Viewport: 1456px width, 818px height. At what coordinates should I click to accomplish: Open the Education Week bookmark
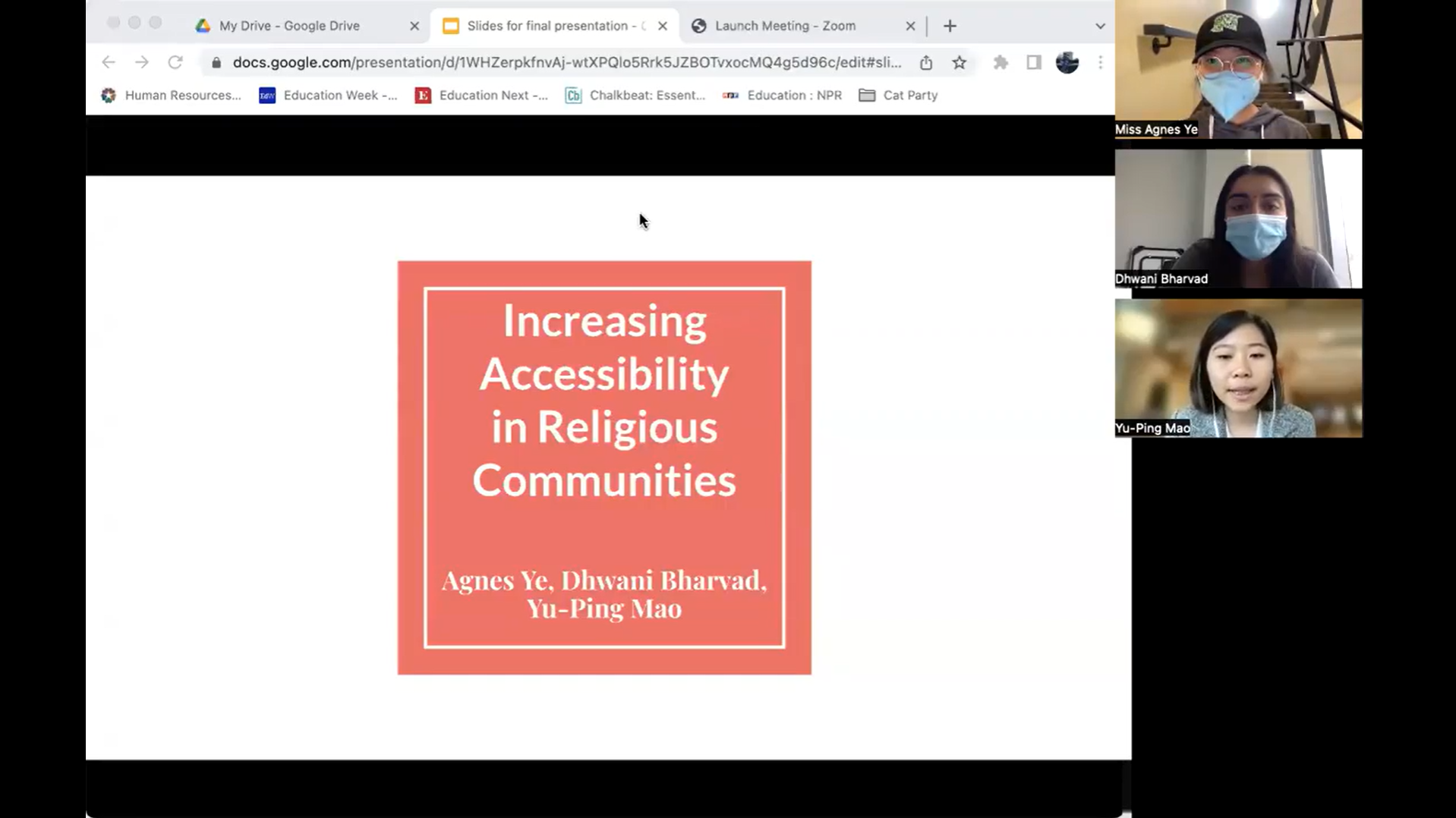pyautogui.click(x=328, y=95)
